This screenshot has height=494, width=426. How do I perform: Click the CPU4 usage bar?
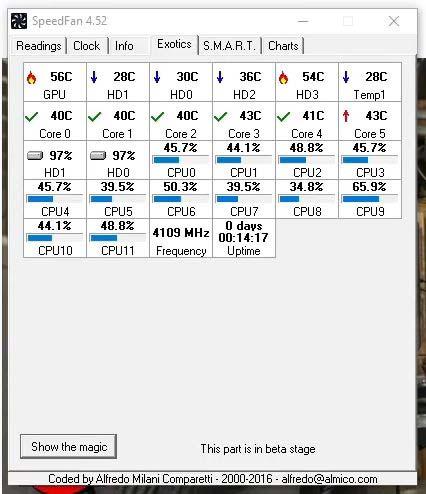coord(55,199)
